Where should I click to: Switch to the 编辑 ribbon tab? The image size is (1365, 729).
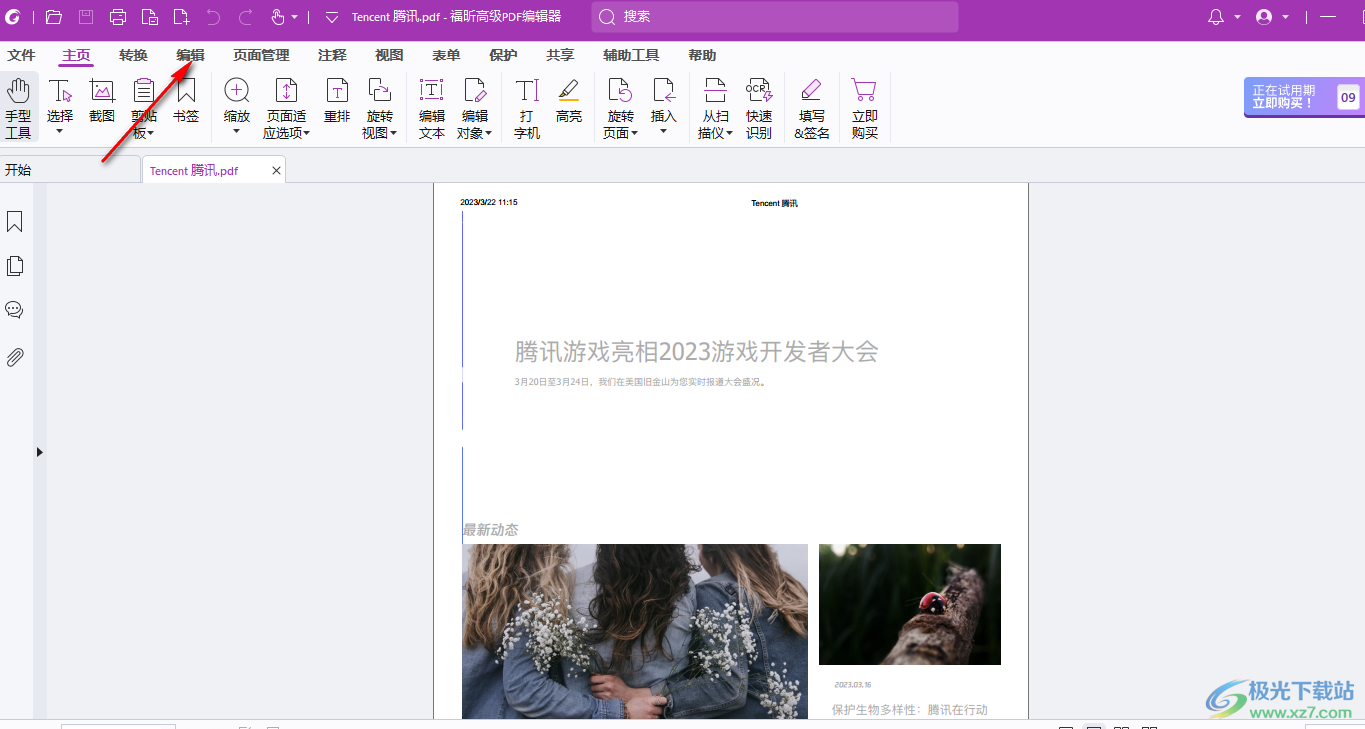(x=190, y=56)
